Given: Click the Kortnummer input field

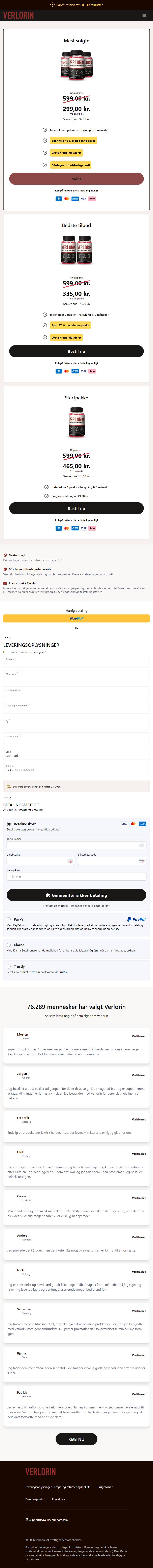Looking at the screenshot, I should click(x=76, y=845).
